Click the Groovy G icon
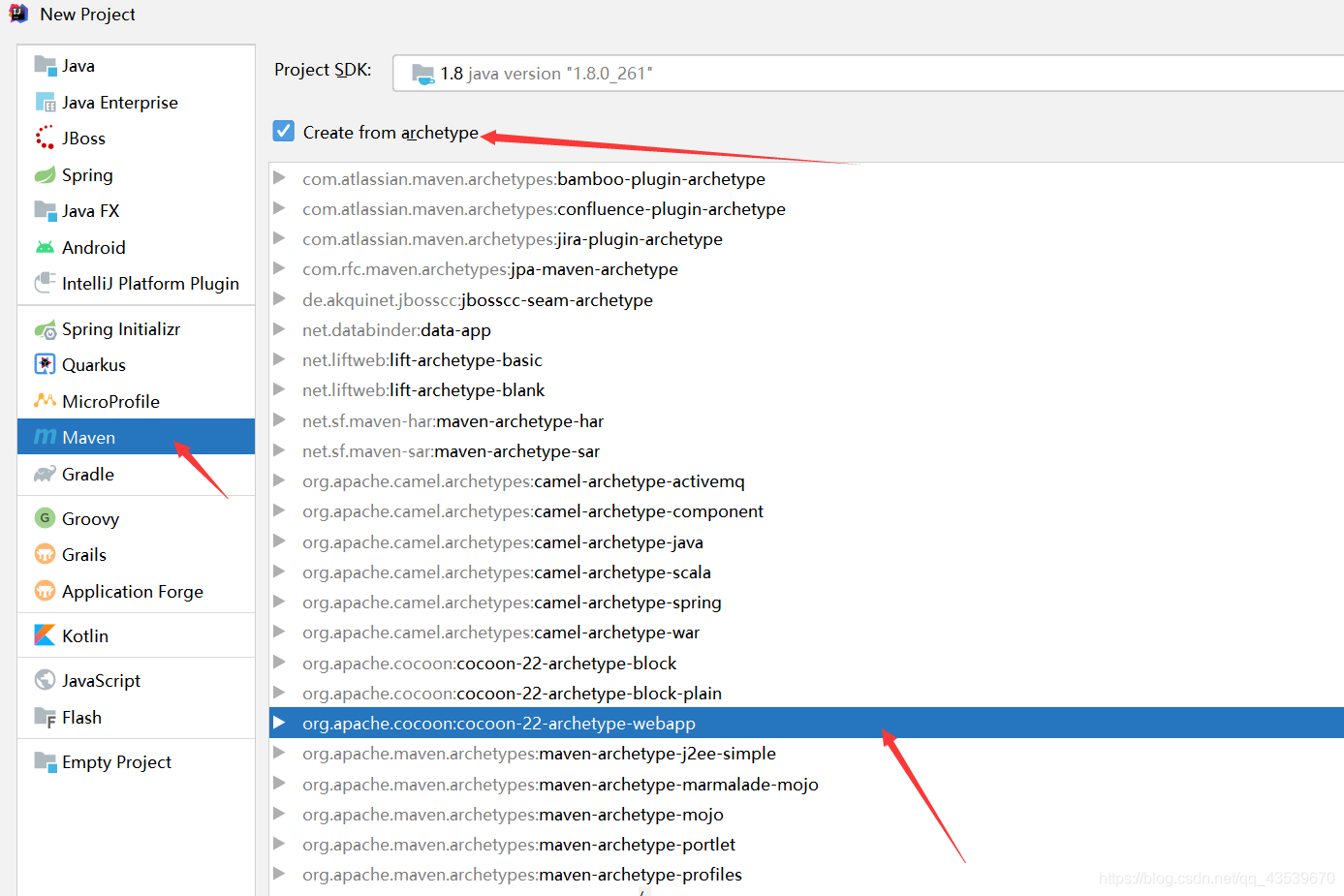The height and width of the screenshot is (896, 1344). [x=45, y=518]
